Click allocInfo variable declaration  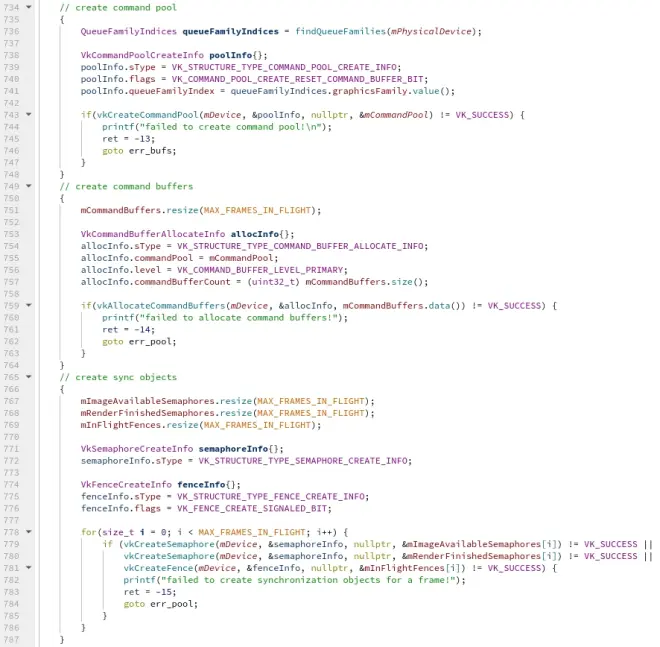255,234
